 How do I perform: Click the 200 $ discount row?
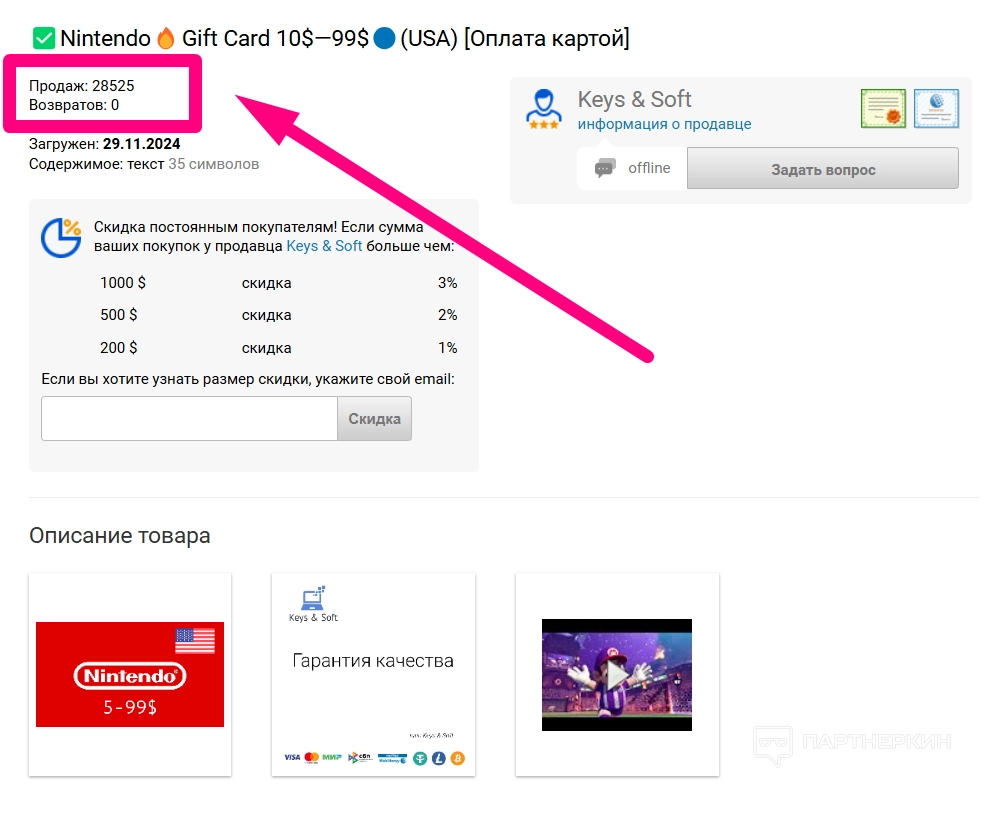pyautogui.click(x=279, y=348)
